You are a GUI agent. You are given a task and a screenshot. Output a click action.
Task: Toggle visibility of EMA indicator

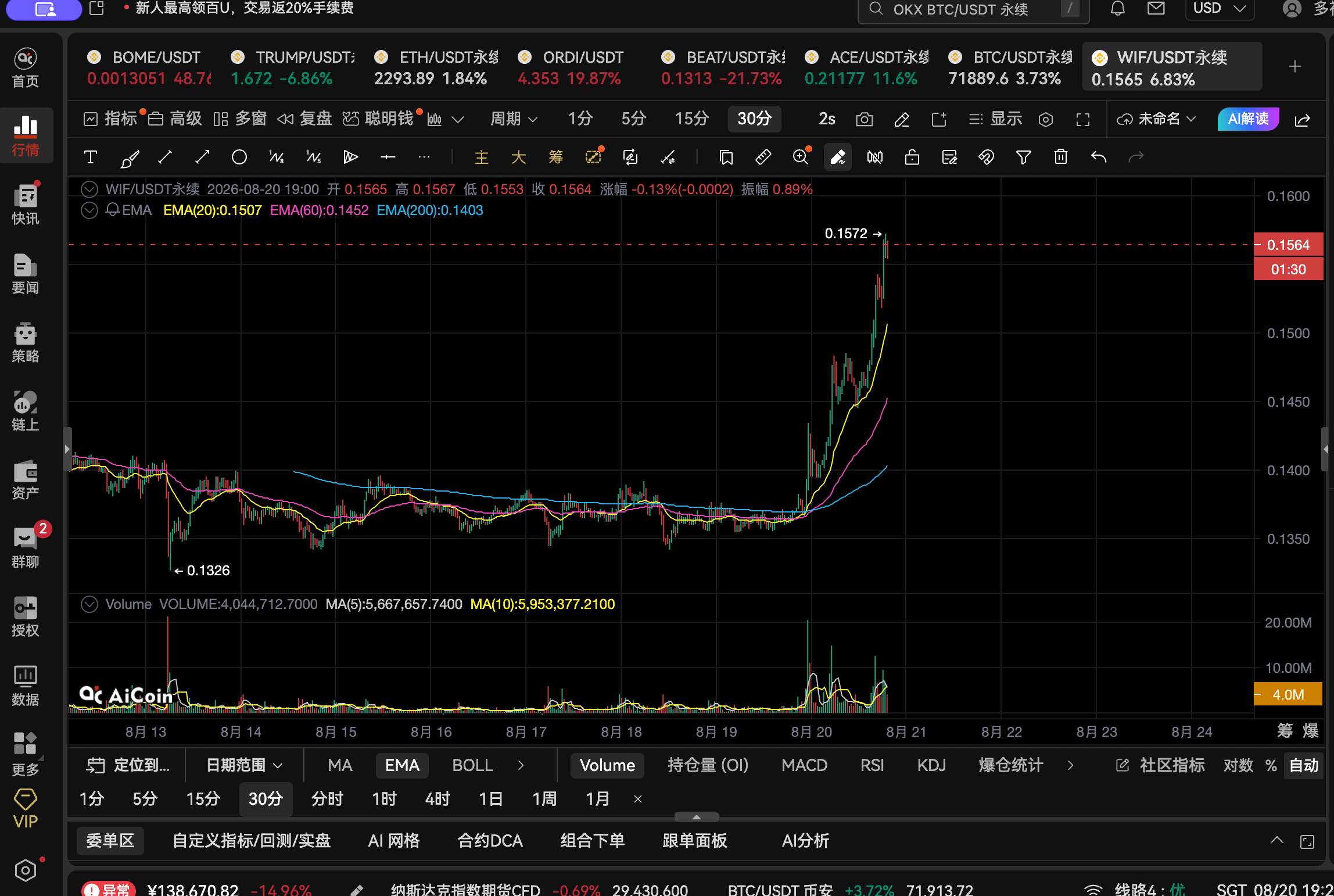pyautogui.click(x=89, y=210)
